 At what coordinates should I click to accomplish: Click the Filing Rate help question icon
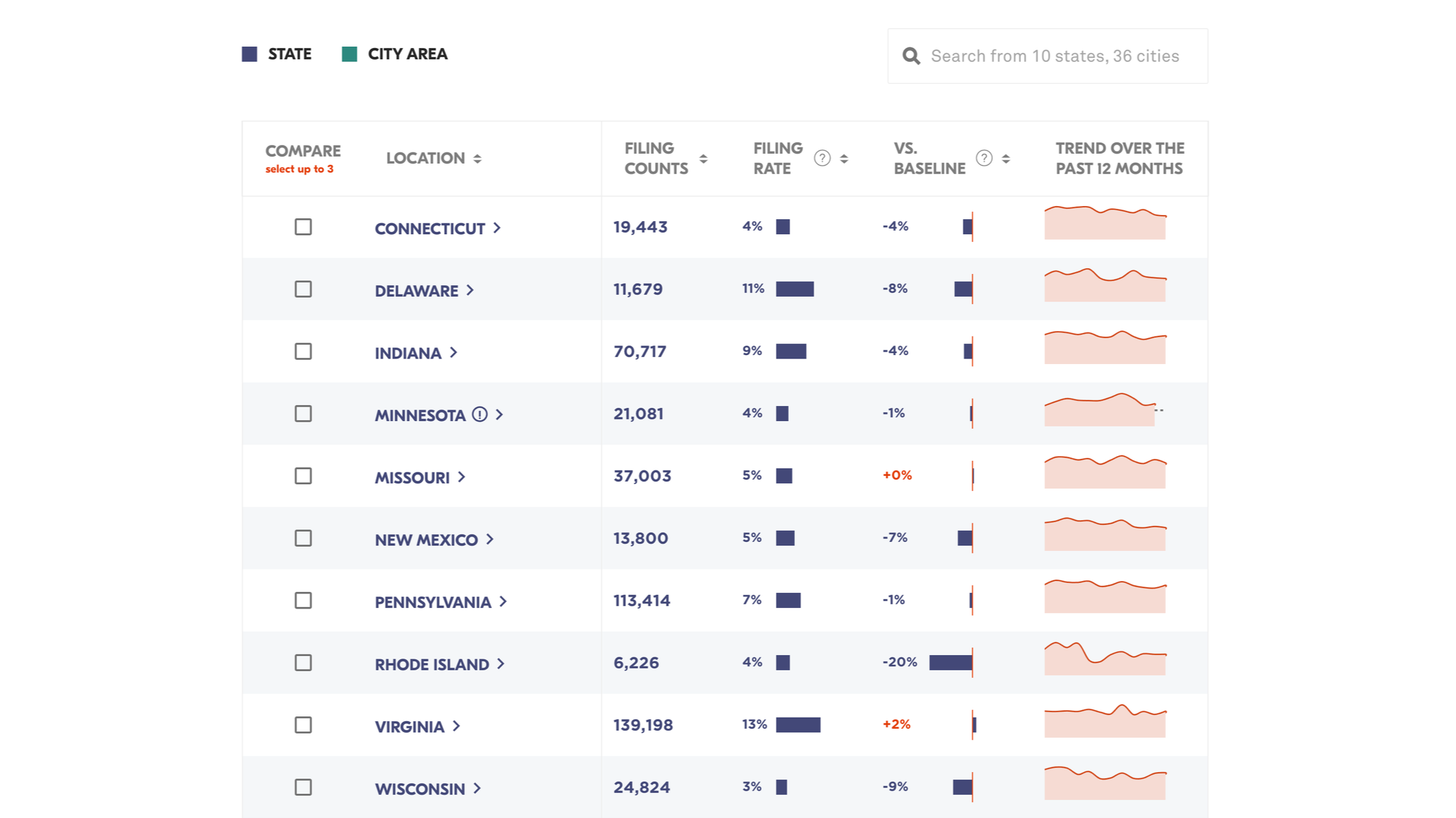pyautogui.click(x=822, y=159)
